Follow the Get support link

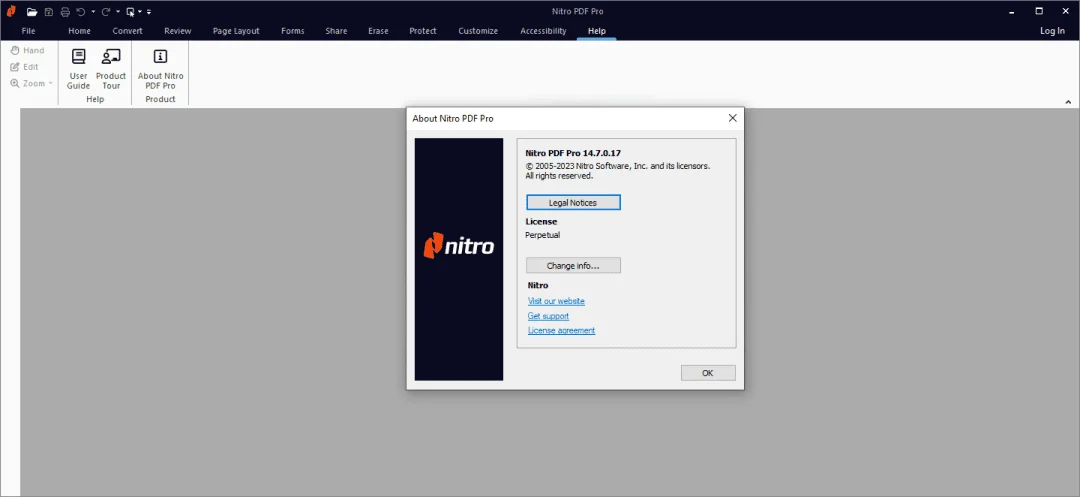pos(548,316)
